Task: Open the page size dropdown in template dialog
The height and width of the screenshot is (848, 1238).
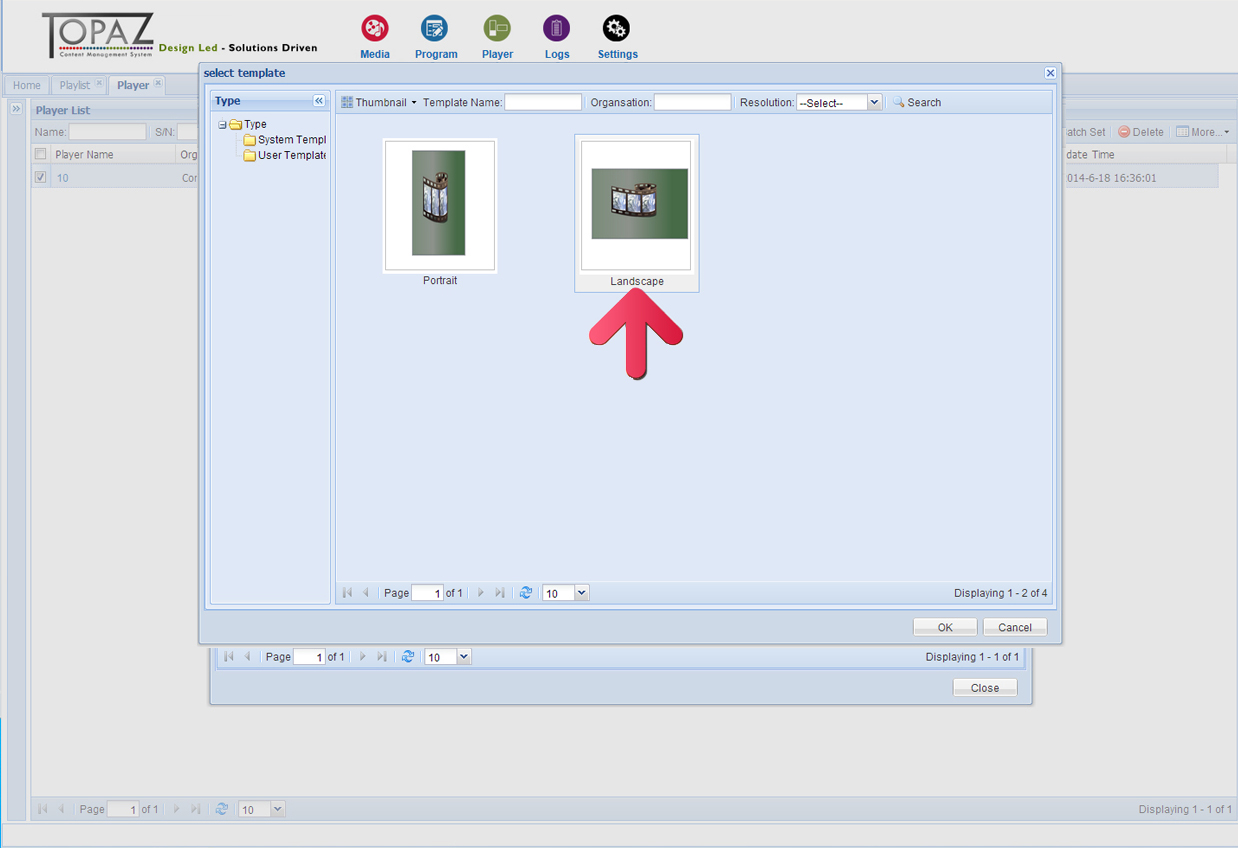Action: pos(581,593)
